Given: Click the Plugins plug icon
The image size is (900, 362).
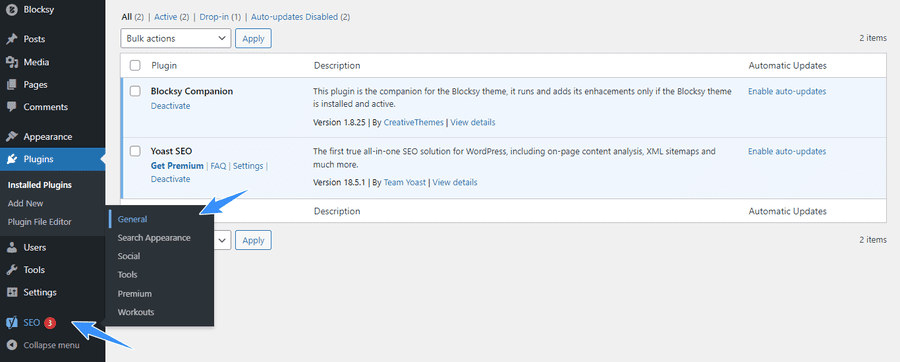Looking at the screenshot, I should (x=11, y=159).
